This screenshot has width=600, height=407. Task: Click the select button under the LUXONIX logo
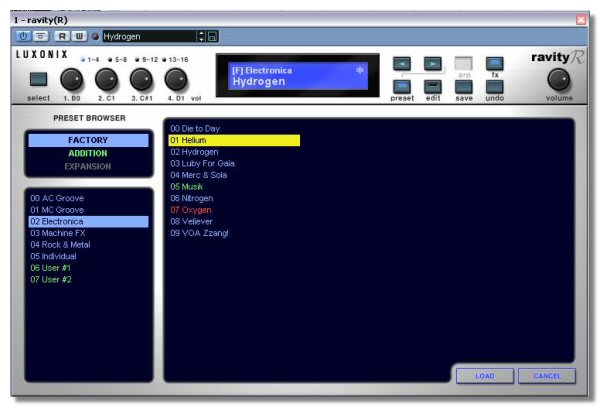(x=38, y=80)
